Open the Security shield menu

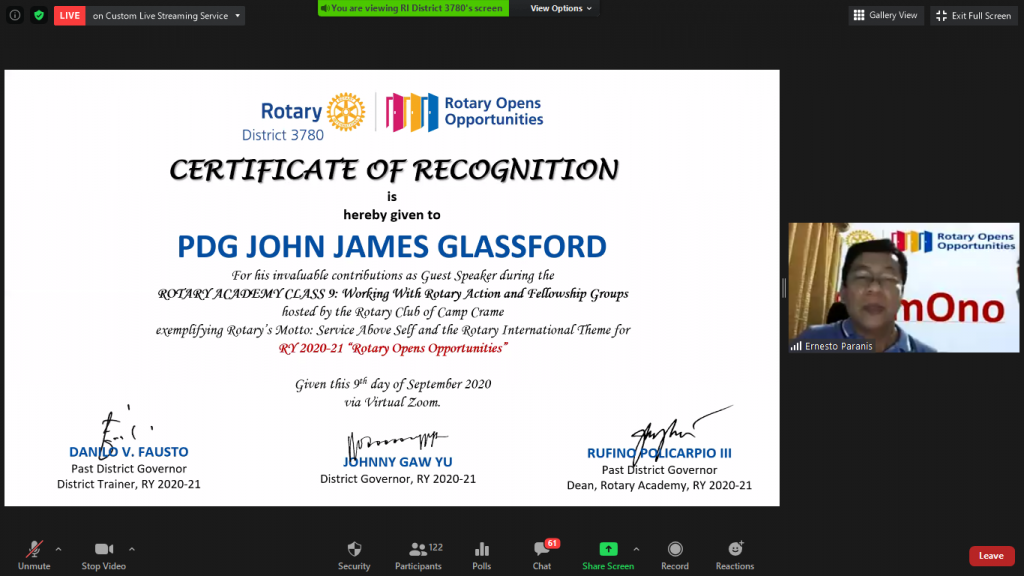click(x=354, y=556)
